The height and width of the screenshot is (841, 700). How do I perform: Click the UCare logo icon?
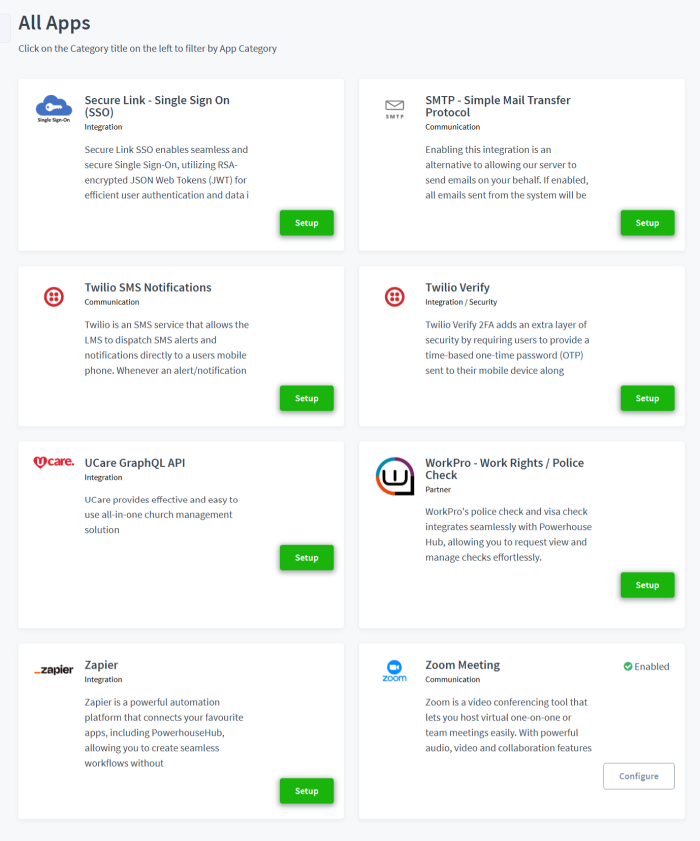coord(54,463)
